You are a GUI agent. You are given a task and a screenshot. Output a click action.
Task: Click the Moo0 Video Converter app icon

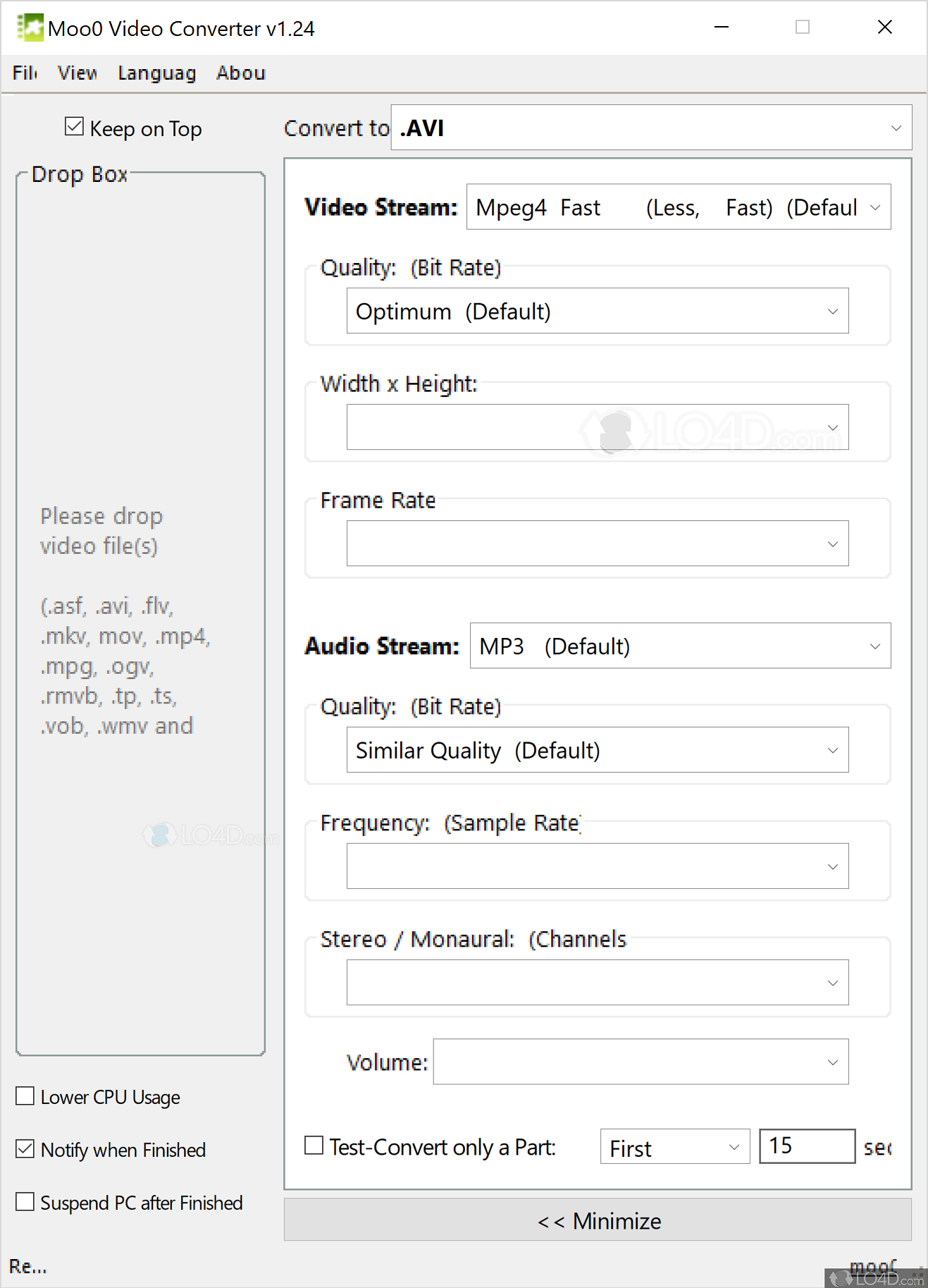click(30, 27)
